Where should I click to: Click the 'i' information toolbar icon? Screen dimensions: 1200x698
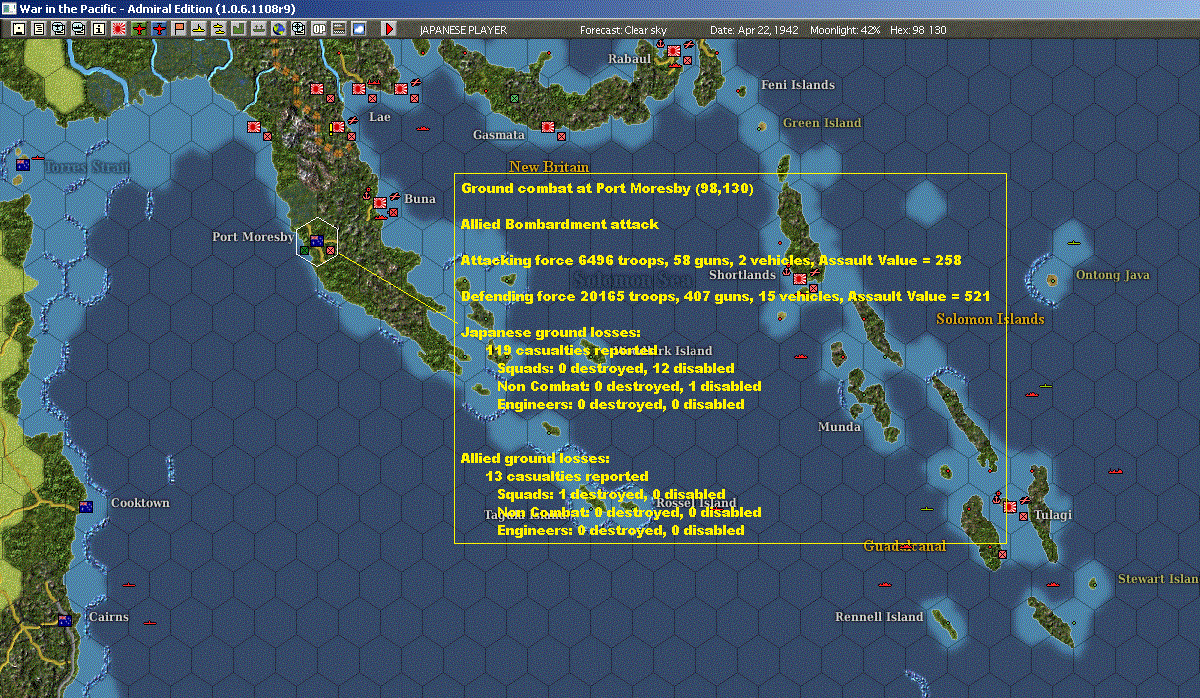click(x=98, y=29)
